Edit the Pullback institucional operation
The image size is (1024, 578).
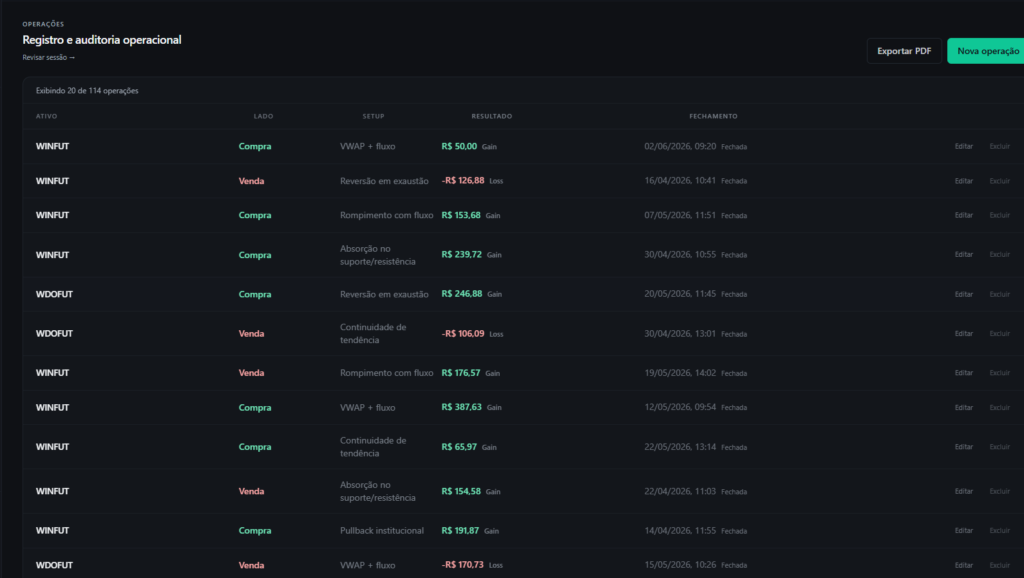[963, 530]
